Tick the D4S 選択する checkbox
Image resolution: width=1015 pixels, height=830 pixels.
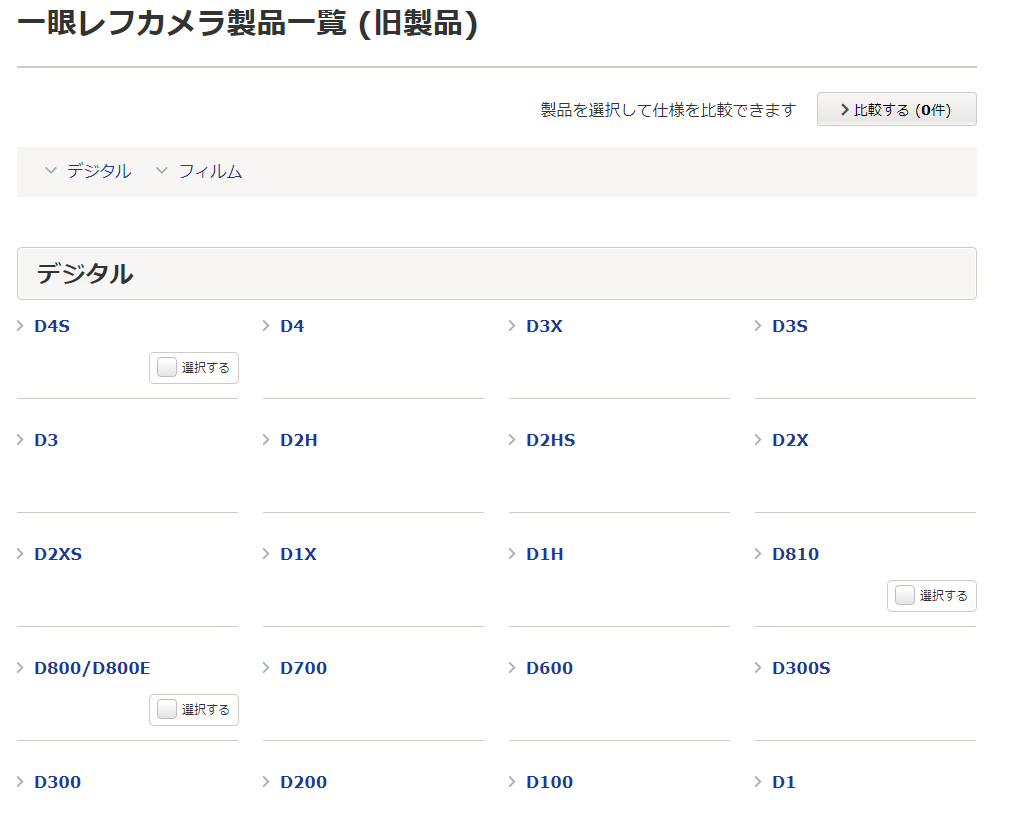coord(167,368)
